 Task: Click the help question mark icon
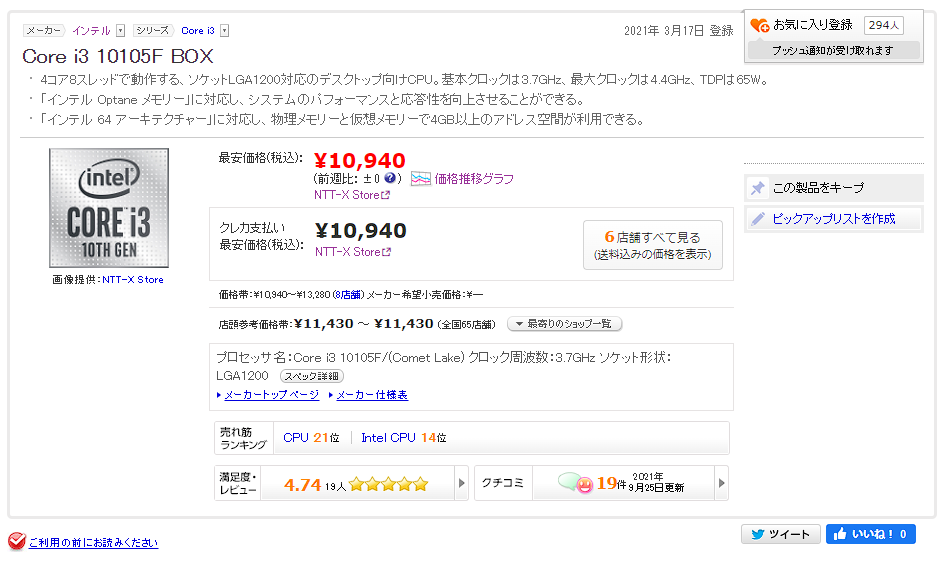[391, 179]
